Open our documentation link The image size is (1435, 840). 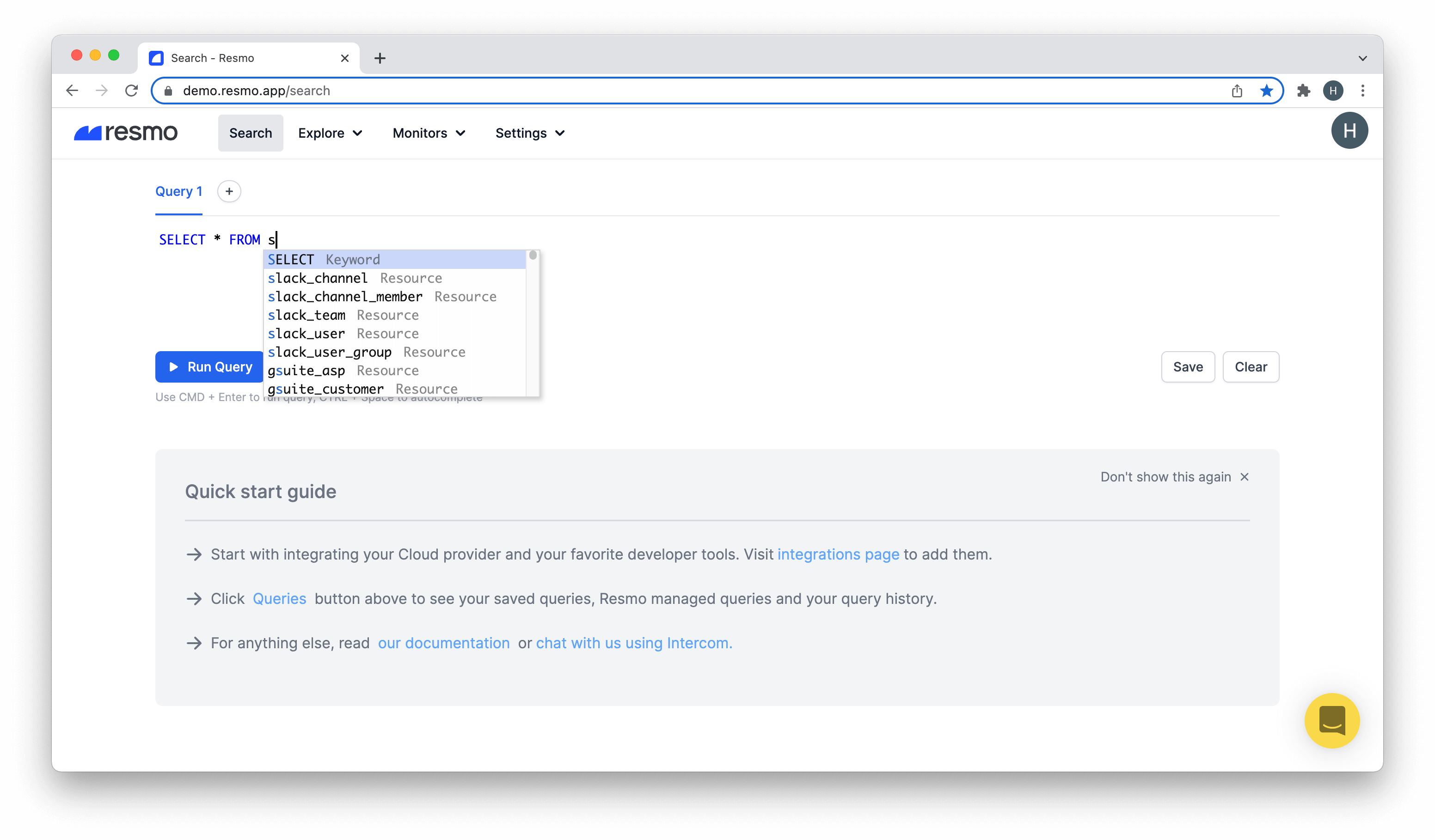444,643
